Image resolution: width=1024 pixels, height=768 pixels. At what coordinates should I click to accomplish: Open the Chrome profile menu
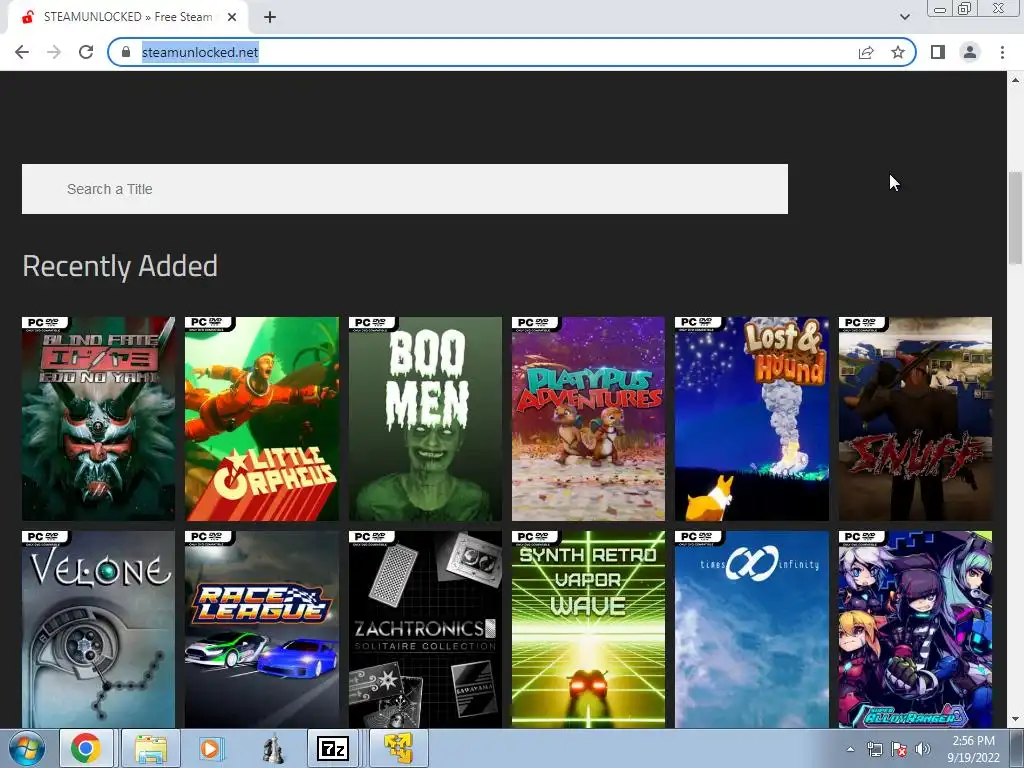pos(970,52)
